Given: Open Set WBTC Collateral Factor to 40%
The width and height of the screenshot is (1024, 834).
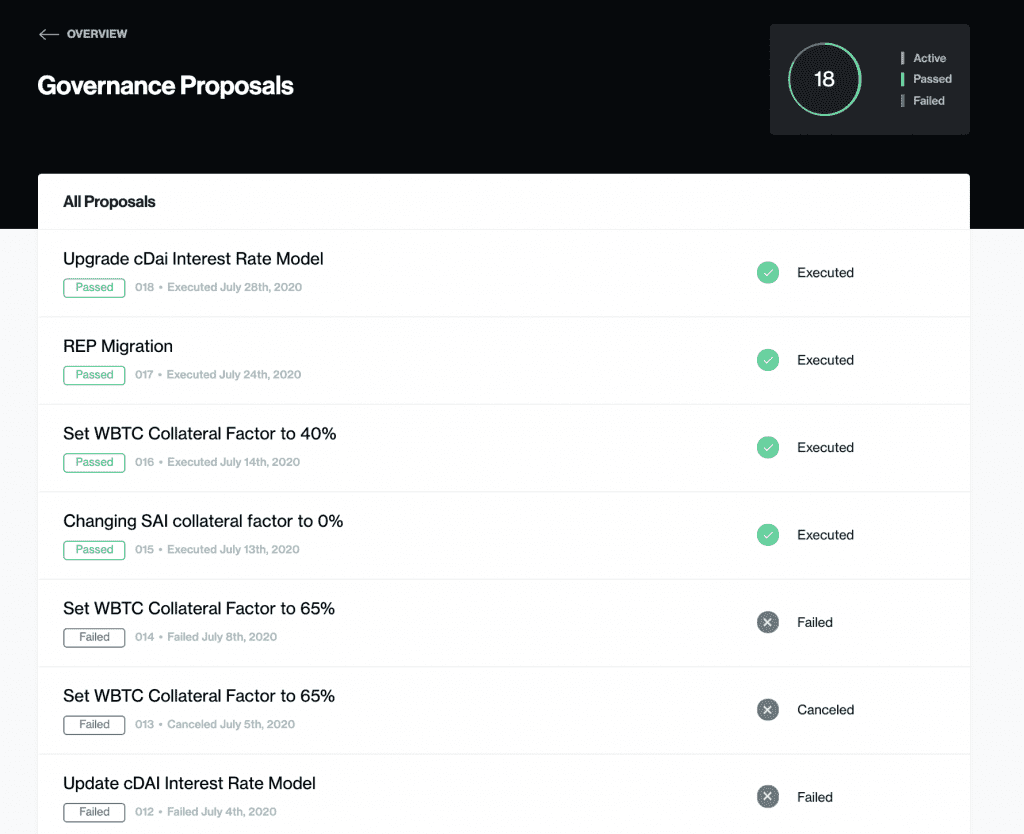Looking at the screenshot, I should point(199,434).
